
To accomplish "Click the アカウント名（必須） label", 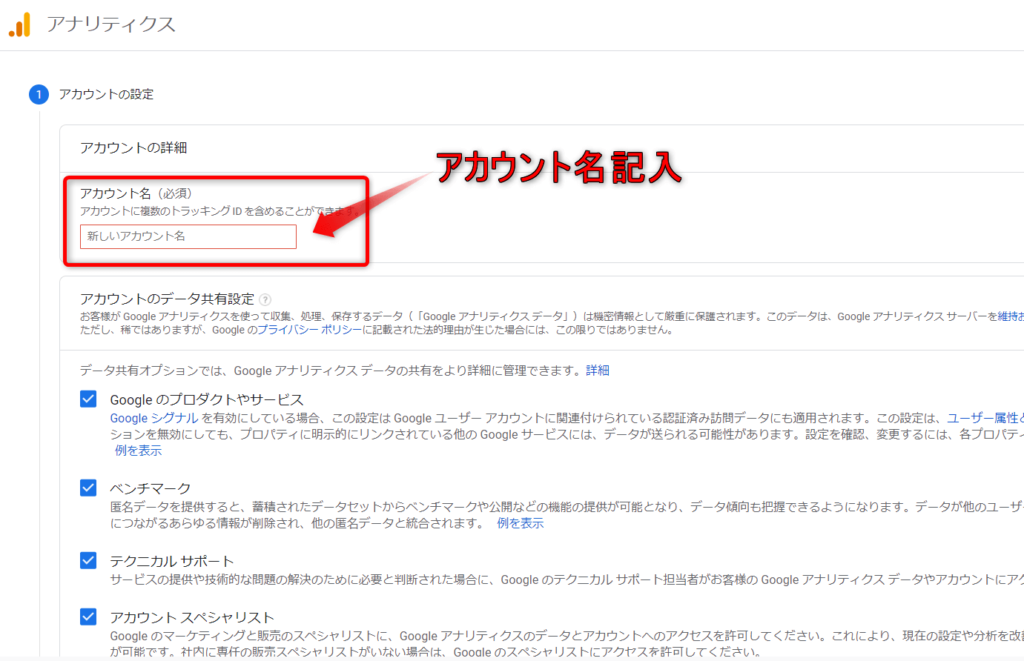I will 136,193.
